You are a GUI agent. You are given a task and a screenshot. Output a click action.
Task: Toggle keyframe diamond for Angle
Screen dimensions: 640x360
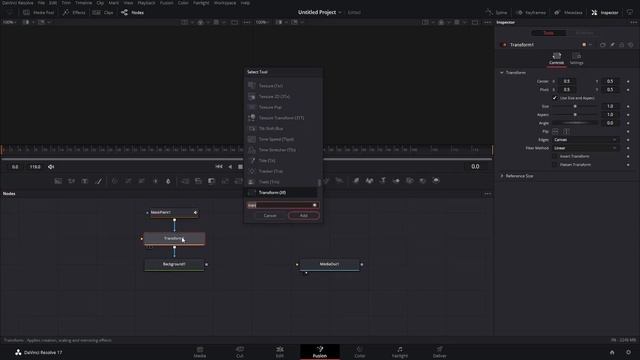click(x=628, y=123)
